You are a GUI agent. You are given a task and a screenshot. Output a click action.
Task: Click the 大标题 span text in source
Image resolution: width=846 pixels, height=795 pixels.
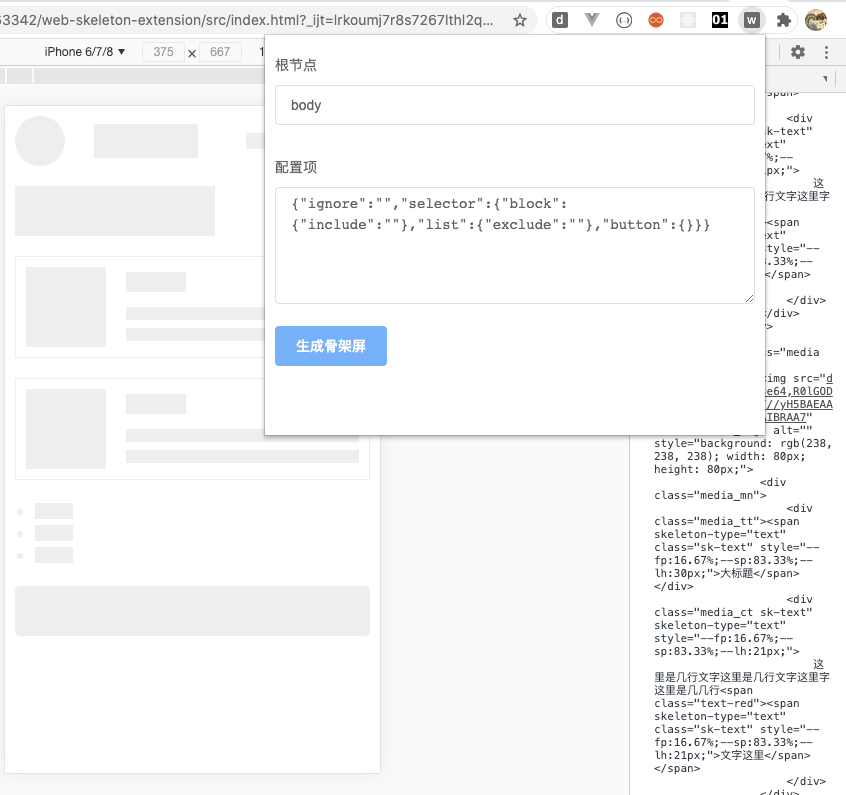click(x=736, y=573)
